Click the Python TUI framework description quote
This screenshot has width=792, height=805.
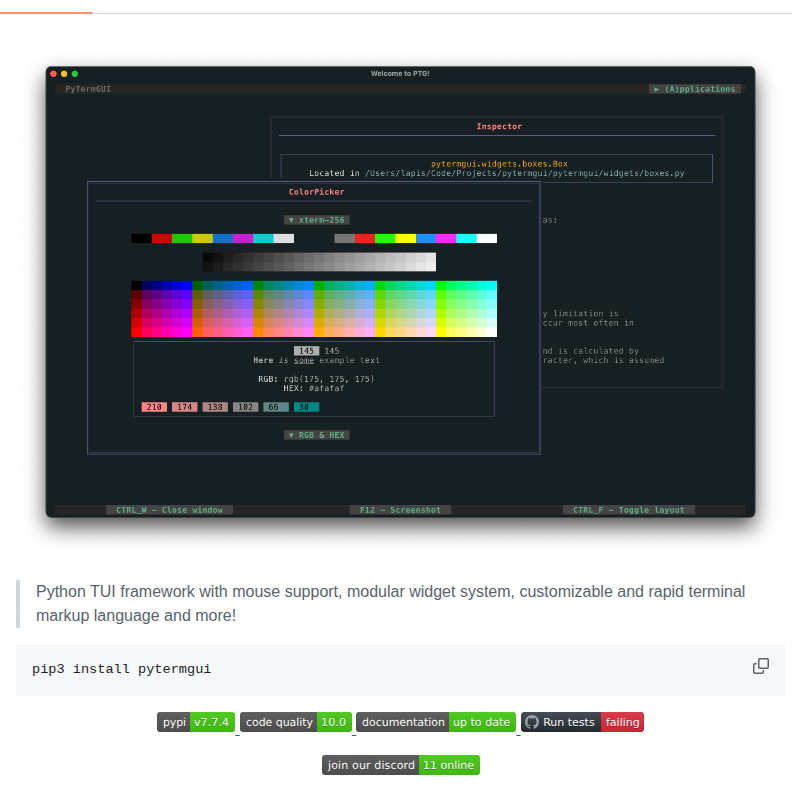click(390, 603)
